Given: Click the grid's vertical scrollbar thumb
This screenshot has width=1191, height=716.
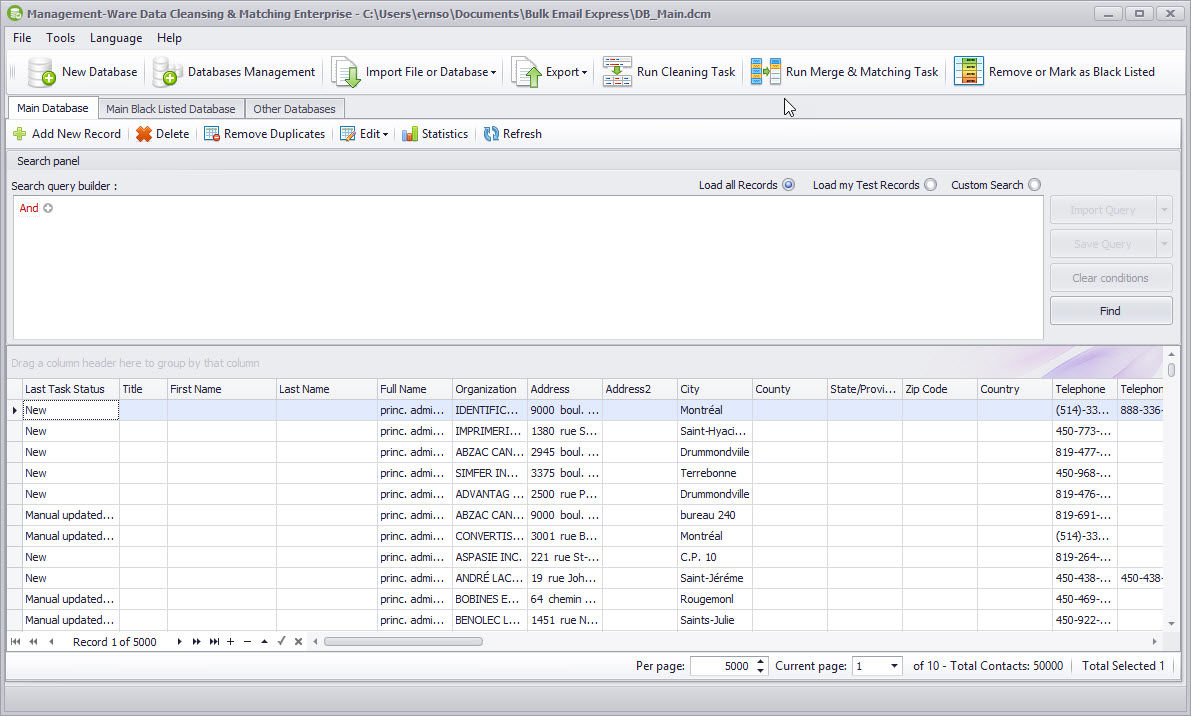Looking at the screenshot, I should tap(1171, 370).
